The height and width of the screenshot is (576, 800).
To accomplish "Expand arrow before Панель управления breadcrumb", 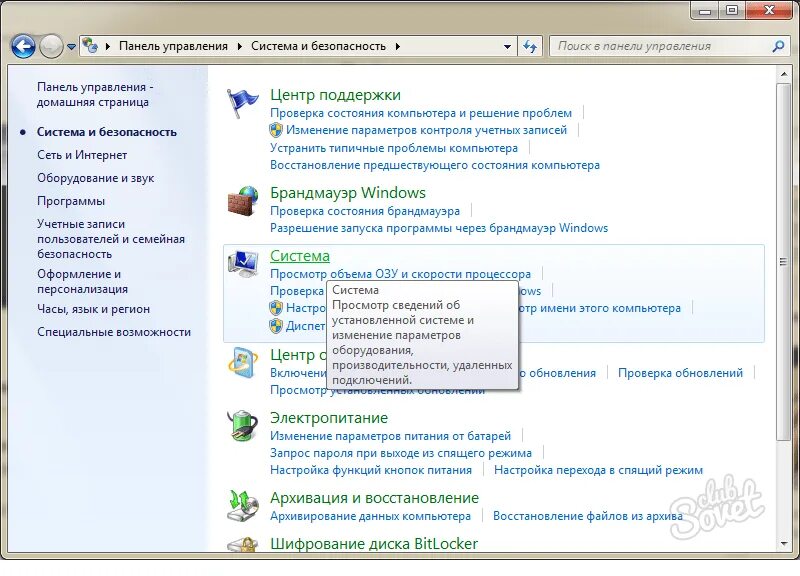I will (x=108, y=46).
